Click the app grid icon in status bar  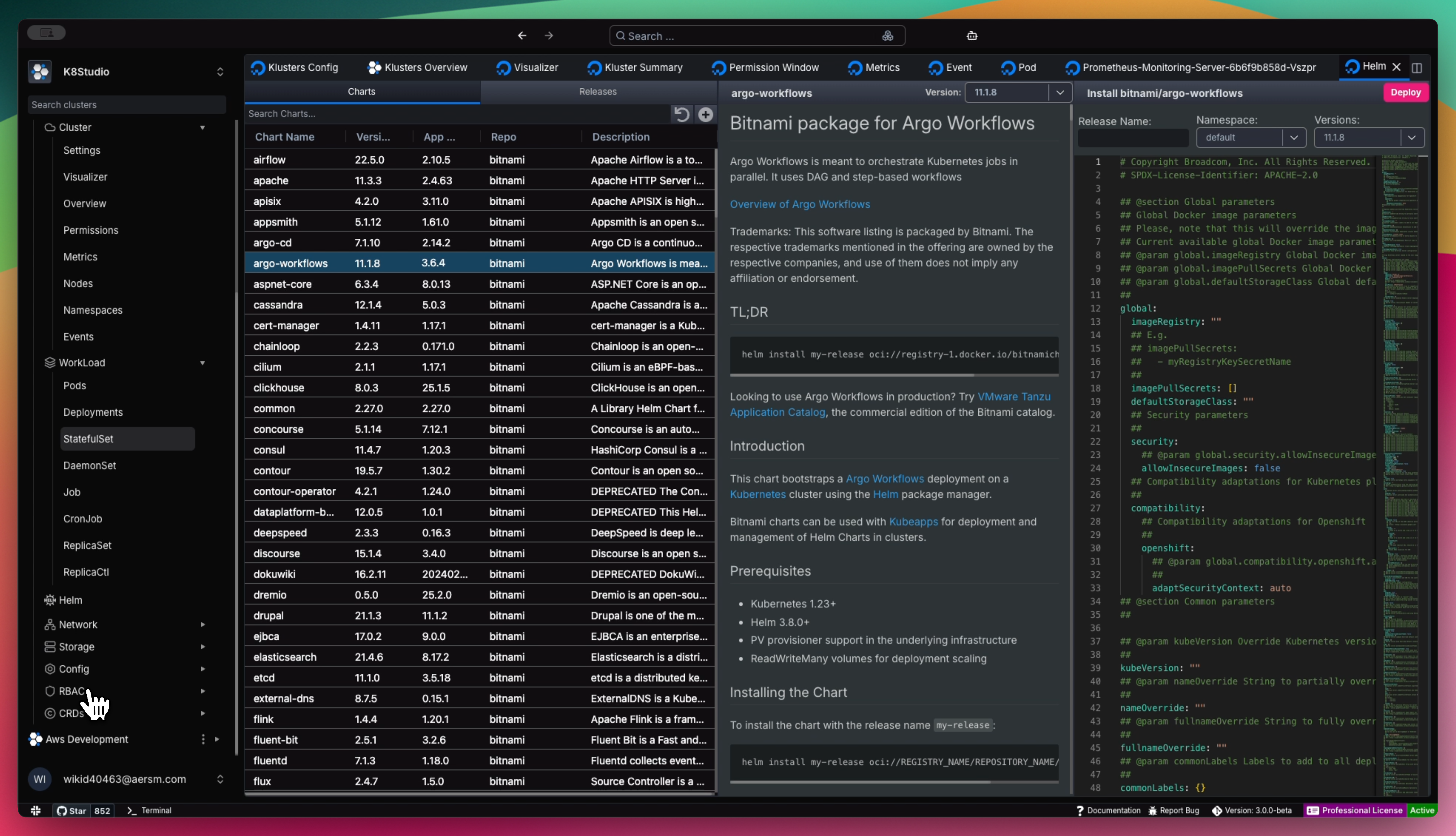36,811
